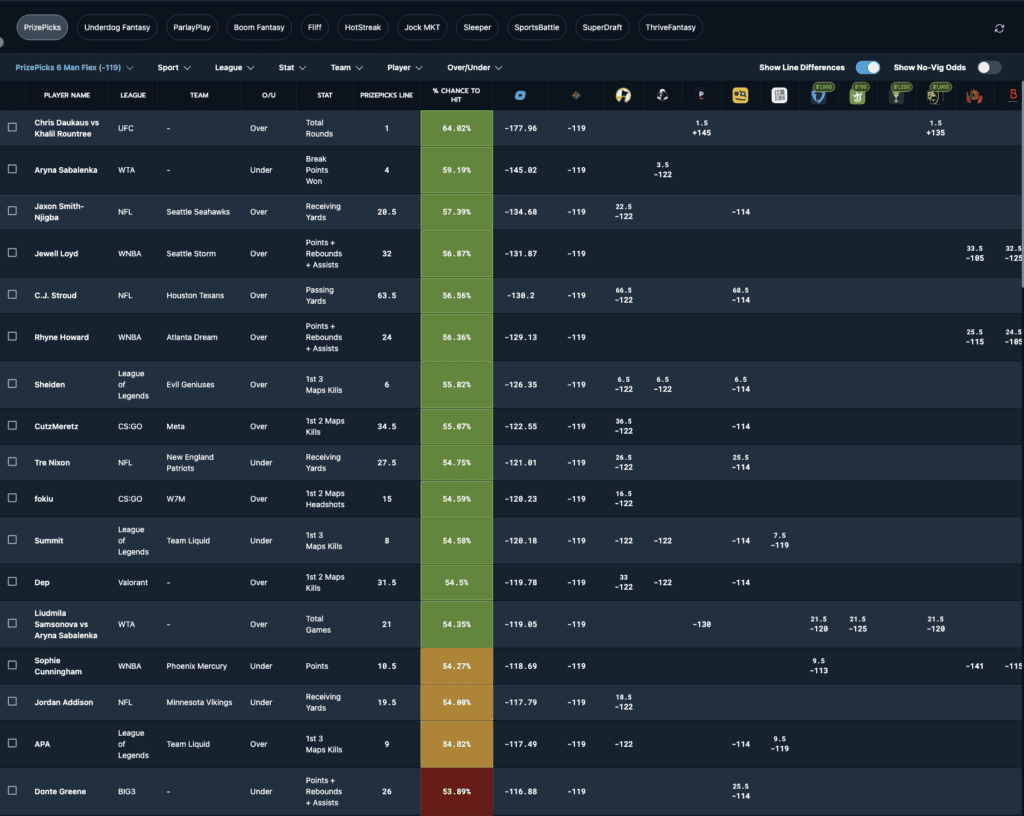Open the Fliff tab
Viewport: 1024px width, 816px height.
click(x=315, y=27)
